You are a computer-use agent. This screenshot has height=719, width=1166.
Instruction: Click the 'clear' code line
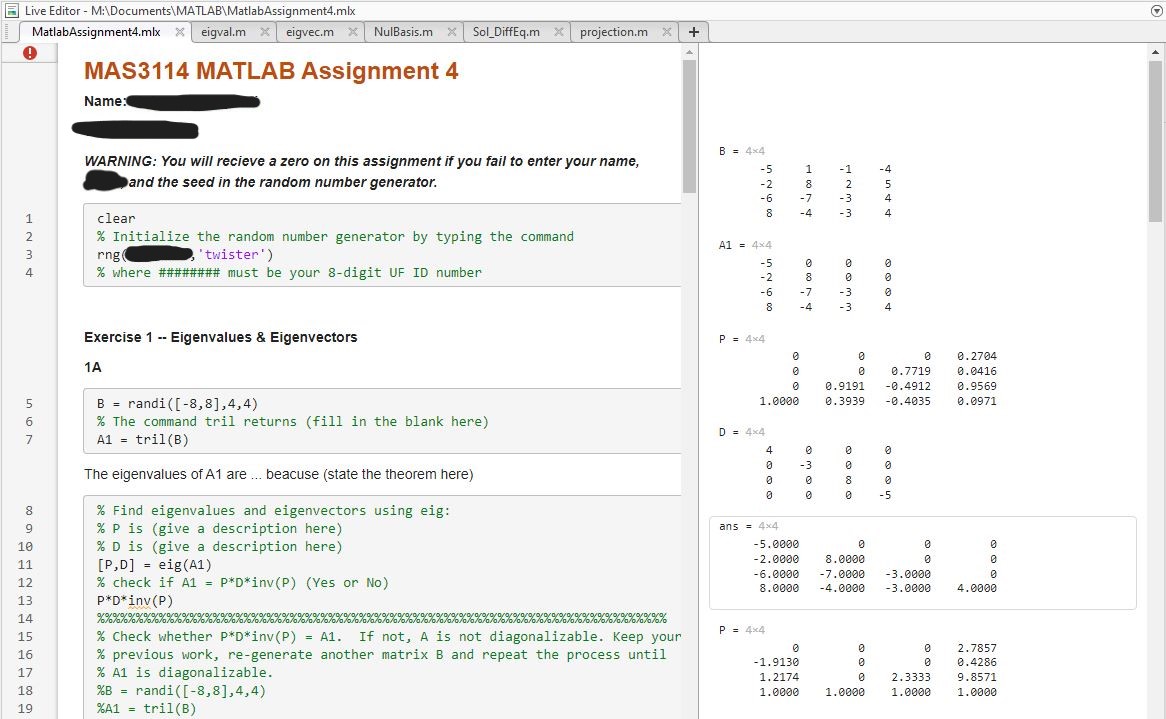click(116, 219)
